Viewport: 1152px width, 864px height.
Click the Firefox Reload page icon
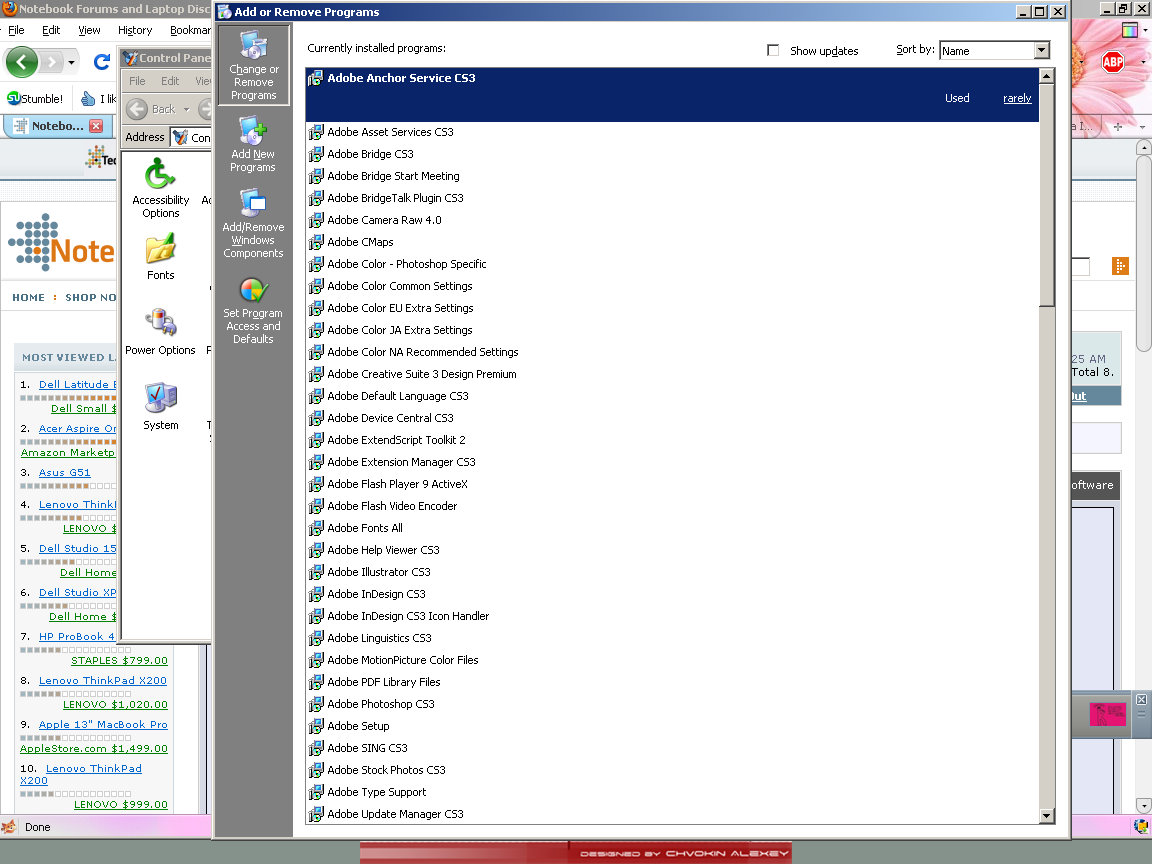tap(102, 62)
